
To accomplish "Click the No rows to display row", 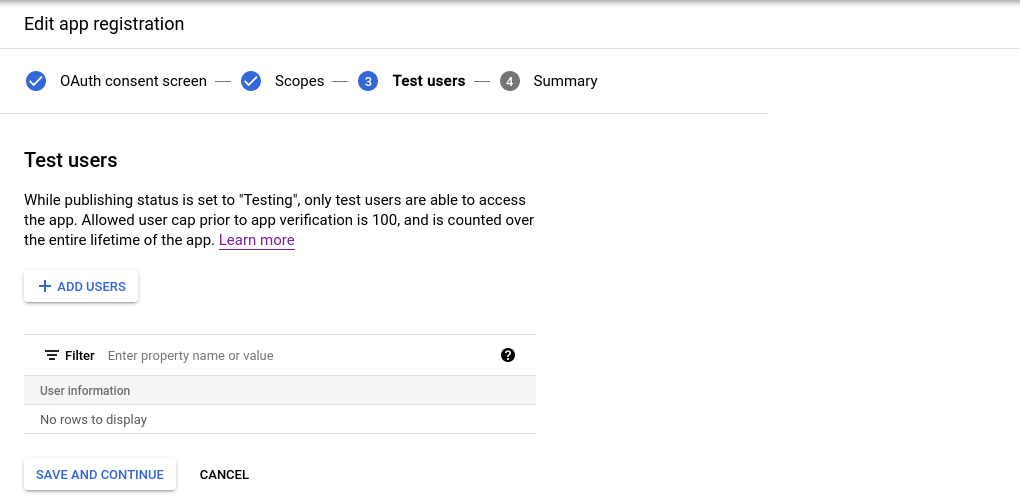I will 94,420.
